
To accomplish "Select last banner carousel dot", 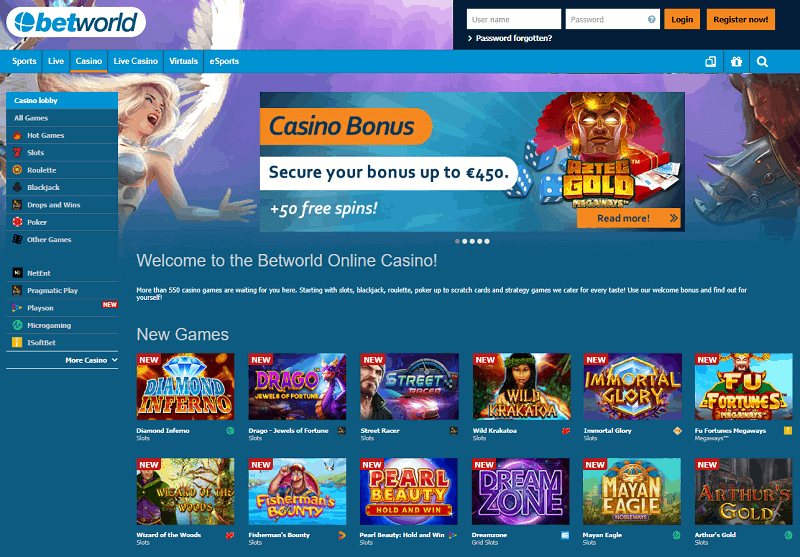I will (x=487, y=241).
